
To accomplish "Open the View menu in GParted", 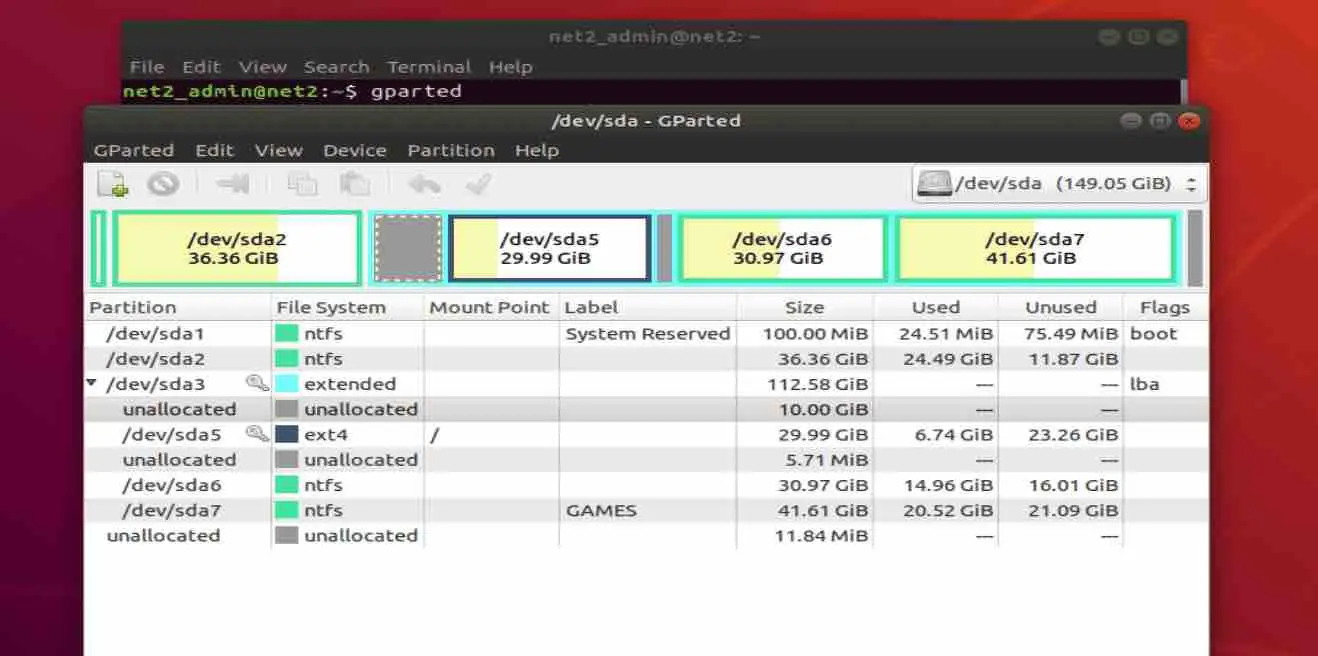I will [278, 150].
